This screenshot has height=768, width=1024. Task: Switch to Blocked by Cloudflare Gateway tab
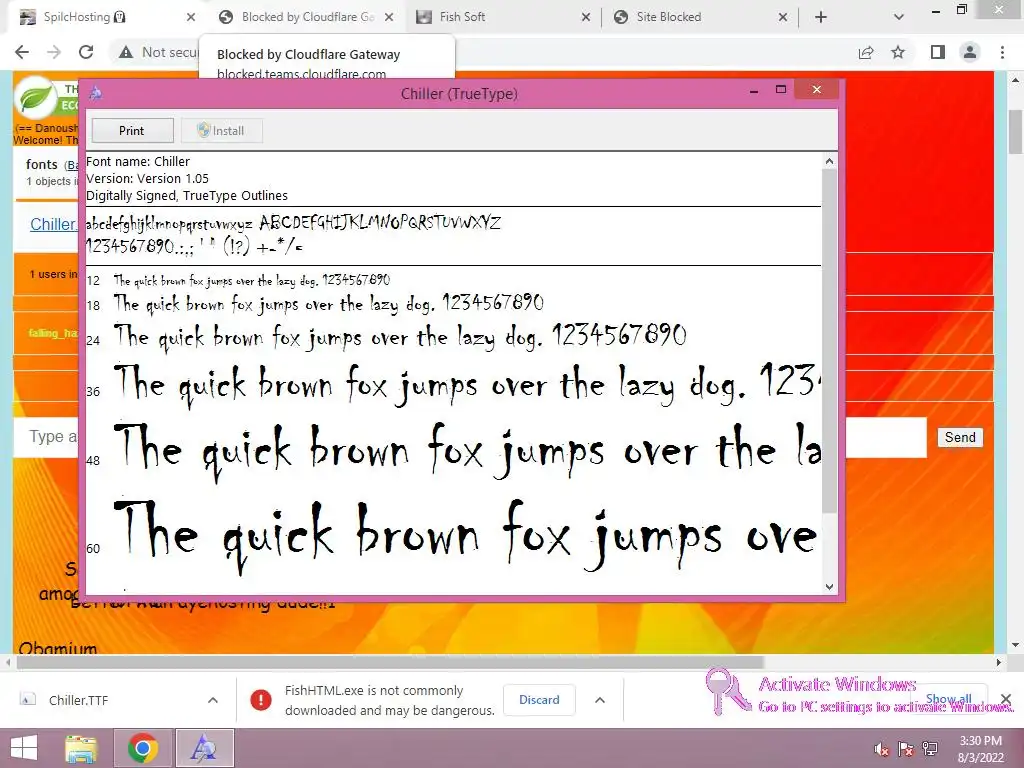click(307, 17)
